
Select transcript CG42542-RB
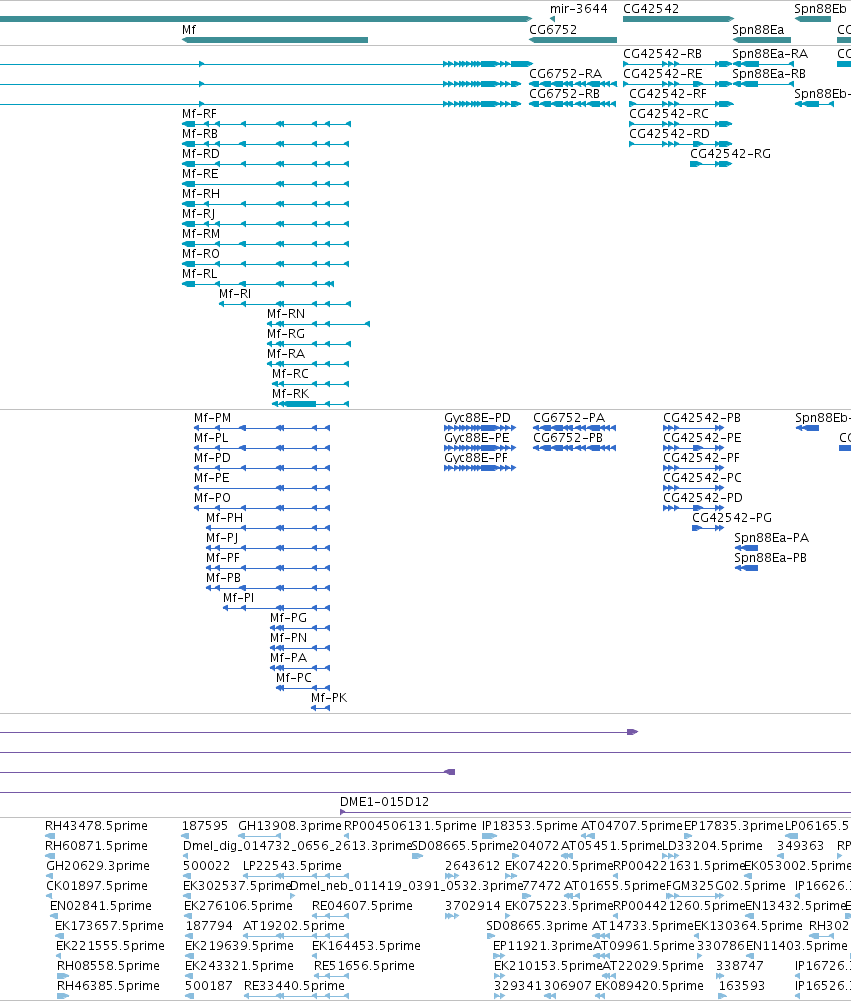click(x=662, y=54)
